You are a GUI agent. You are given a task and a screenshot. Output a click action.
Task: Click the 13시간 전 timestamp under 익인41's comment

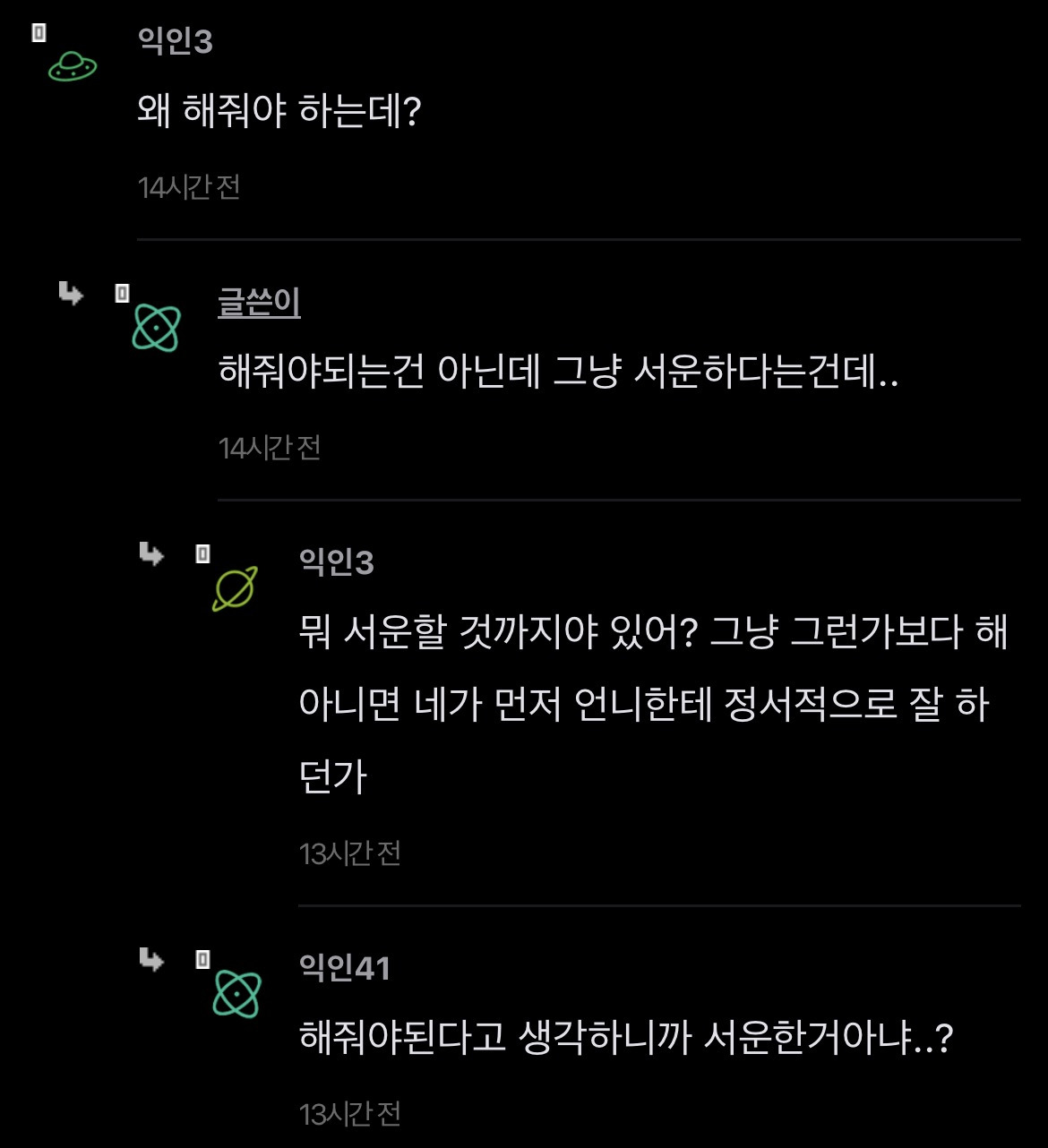pyautogui.click(x=350, y=1114)
